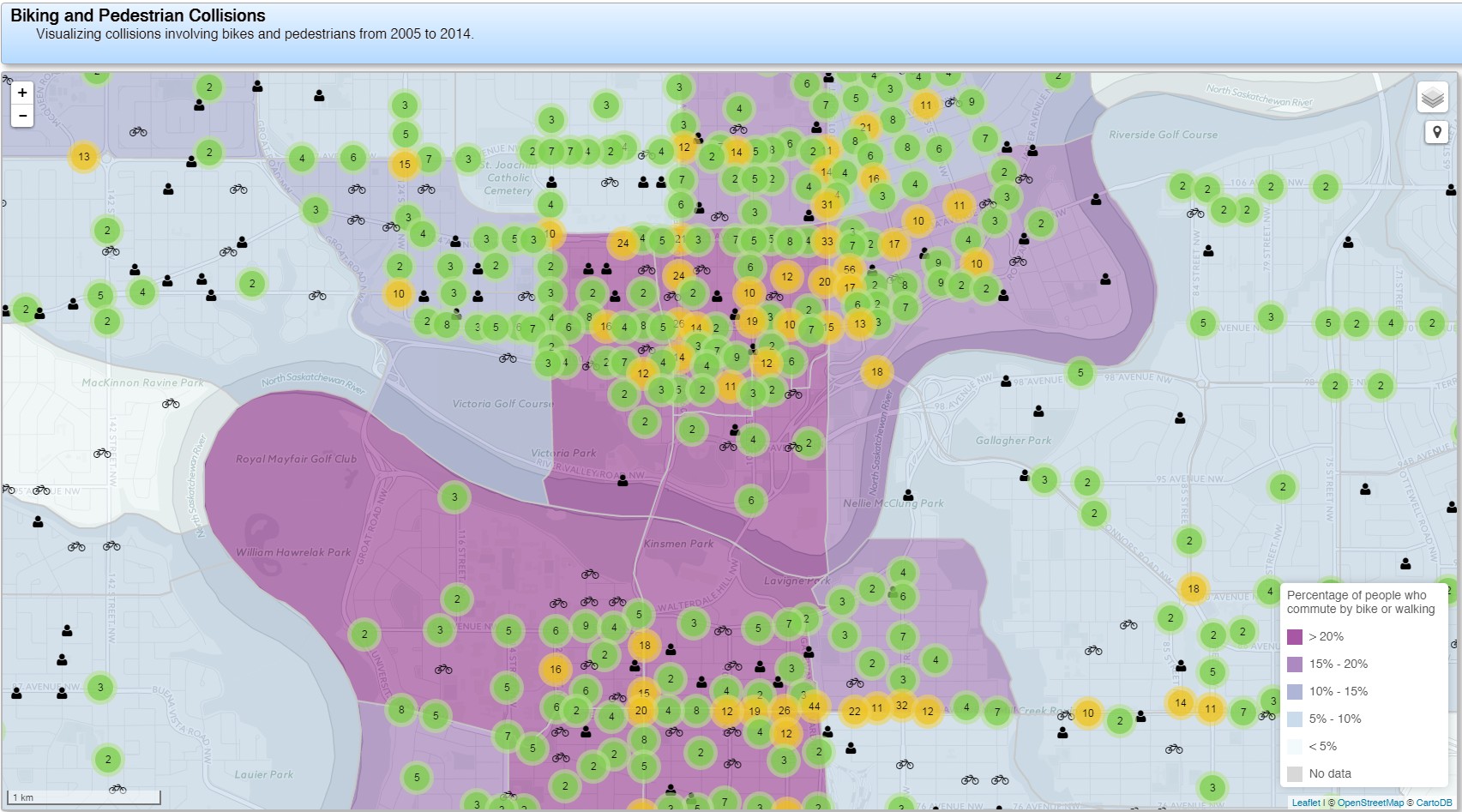Click the < 5% legend swatch
Screen dimensions: 1462x812
[x=1295, y=746]
